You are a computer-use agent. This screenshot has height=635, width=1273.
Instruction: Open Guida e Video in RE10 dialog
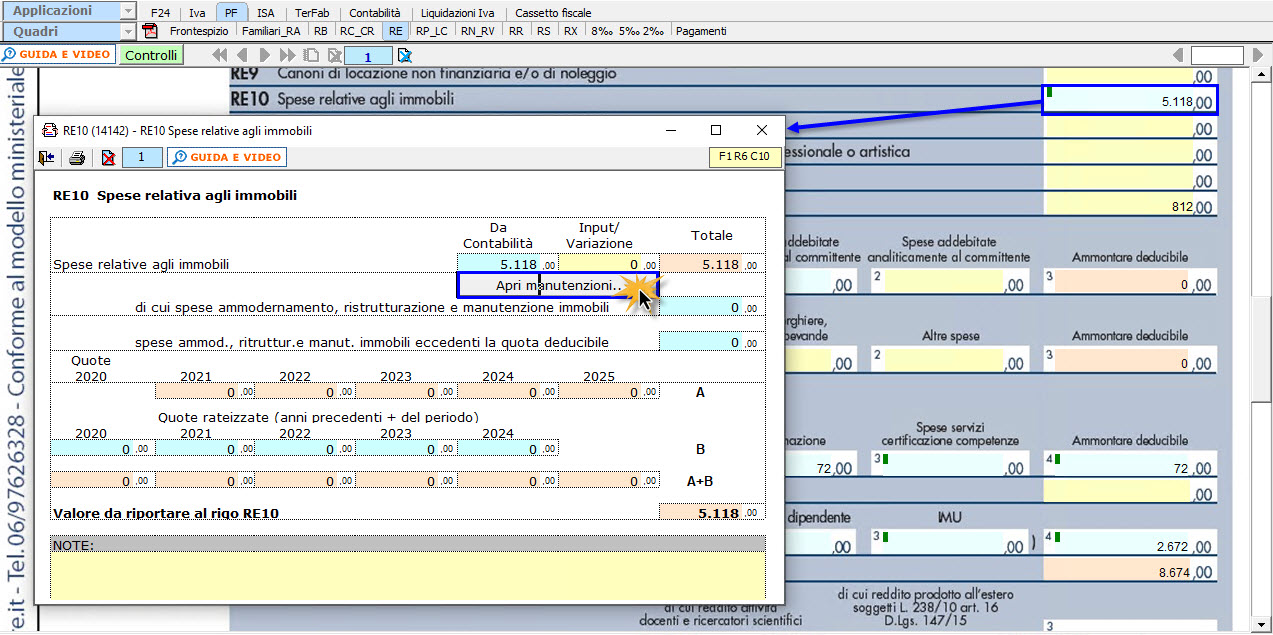[x=227, y=158]
